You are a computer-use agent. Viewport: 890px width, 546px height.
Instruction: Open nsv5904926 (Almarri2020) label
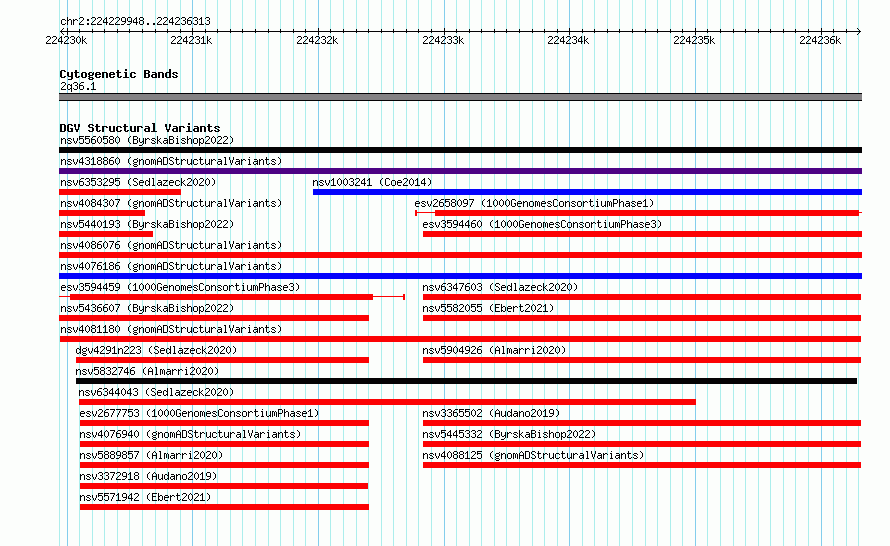coord(494,350)
